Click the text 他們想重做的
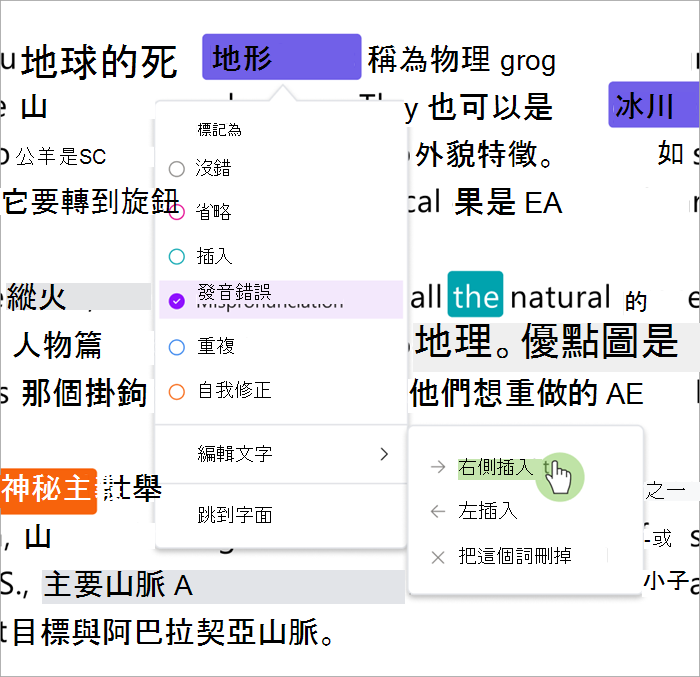Screen dimensions: 700x677 coord(505,393)
